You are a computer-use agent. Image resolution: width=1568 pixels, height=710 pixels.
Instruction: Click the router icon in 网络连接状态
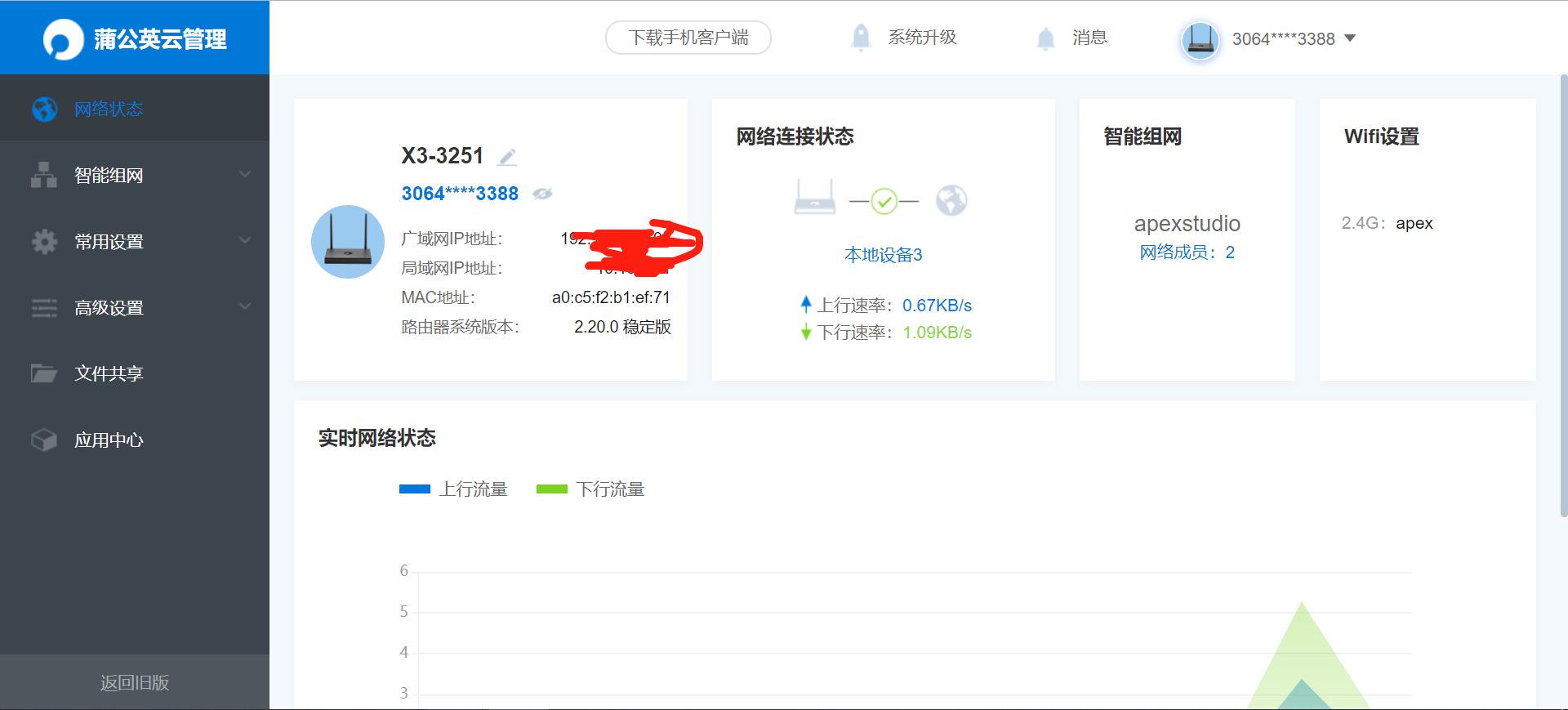[x=815, y=197]
